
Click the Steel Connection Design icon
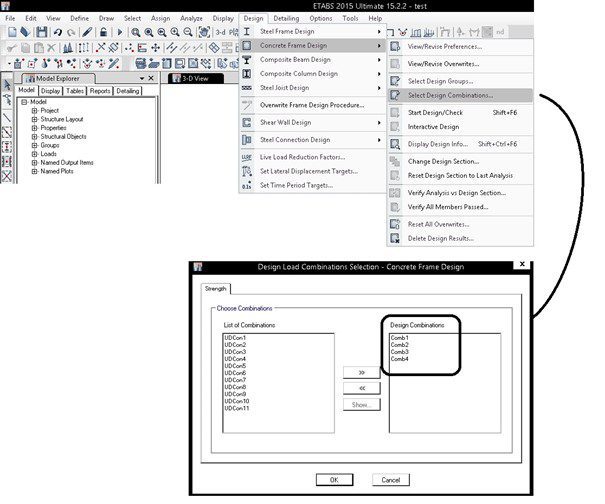(247, 140)
